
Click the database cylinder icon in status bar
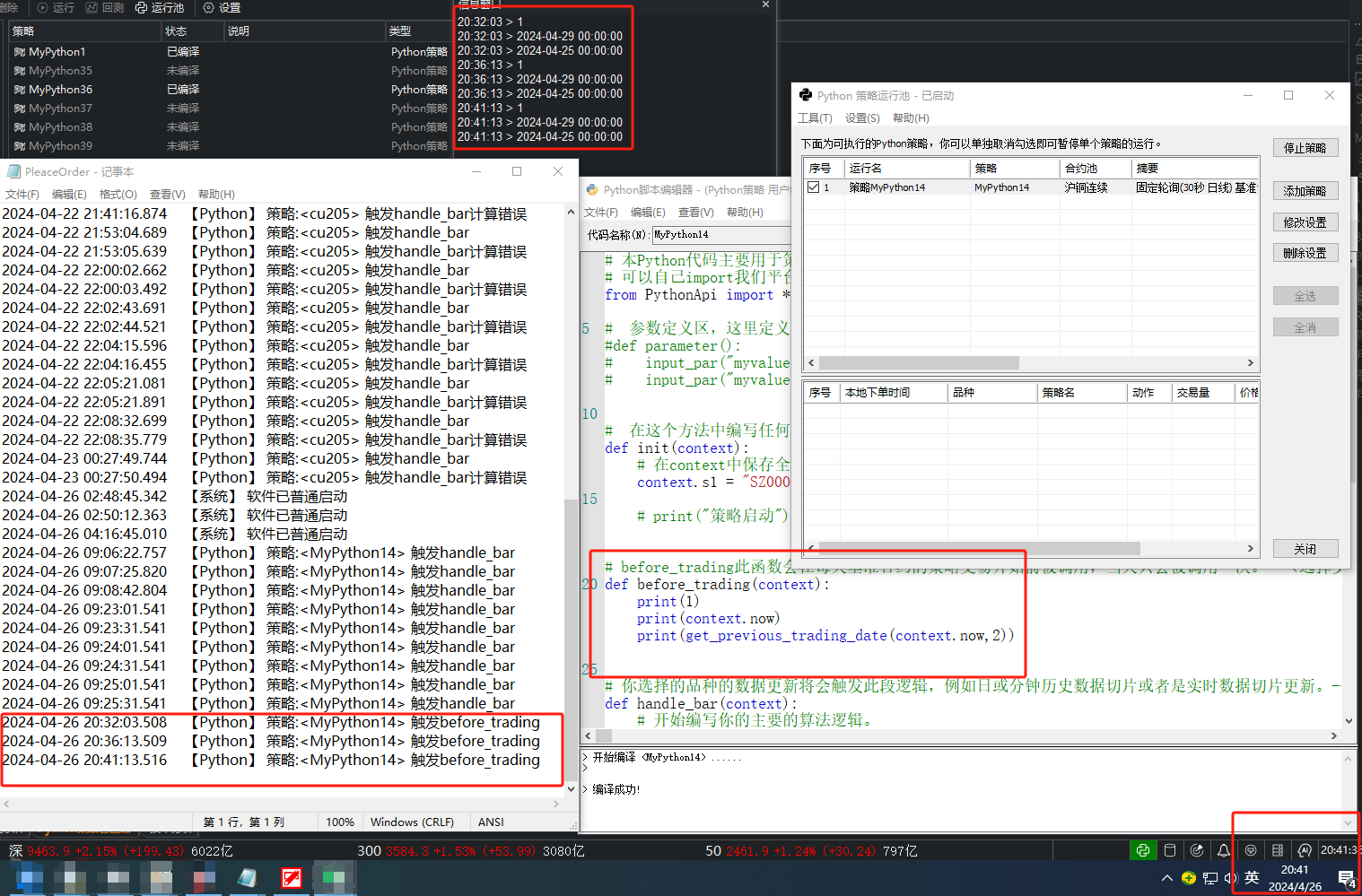coord(1170,850)
